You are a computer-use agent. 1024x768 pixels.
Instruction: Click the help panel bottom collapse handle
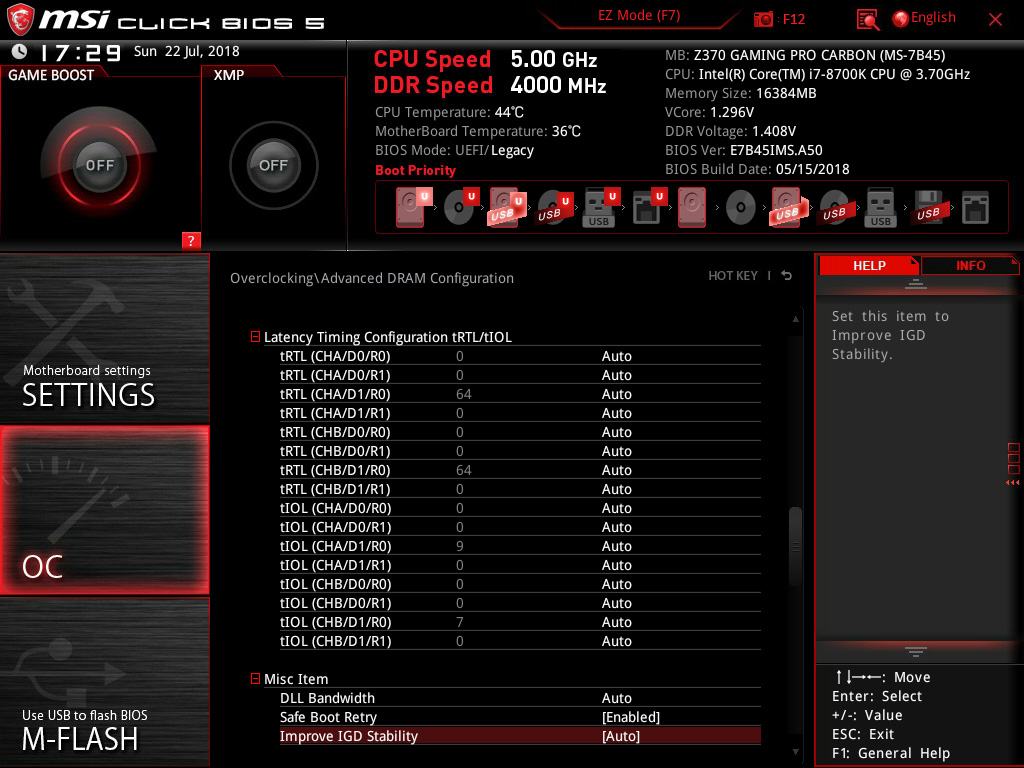click(x=916, y=651)
